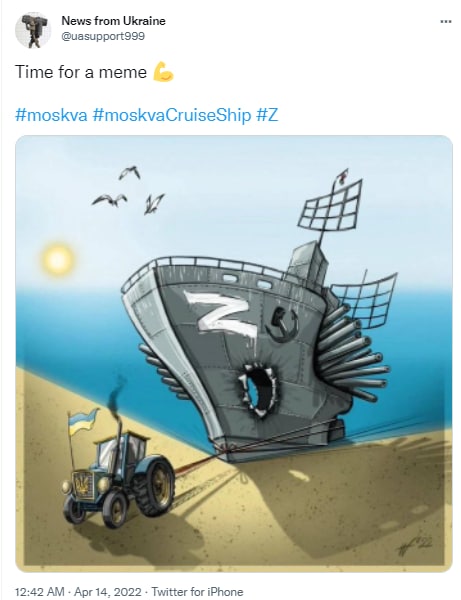
Task: Click the sun in the cartoon sky
Action: coord(57,259)
